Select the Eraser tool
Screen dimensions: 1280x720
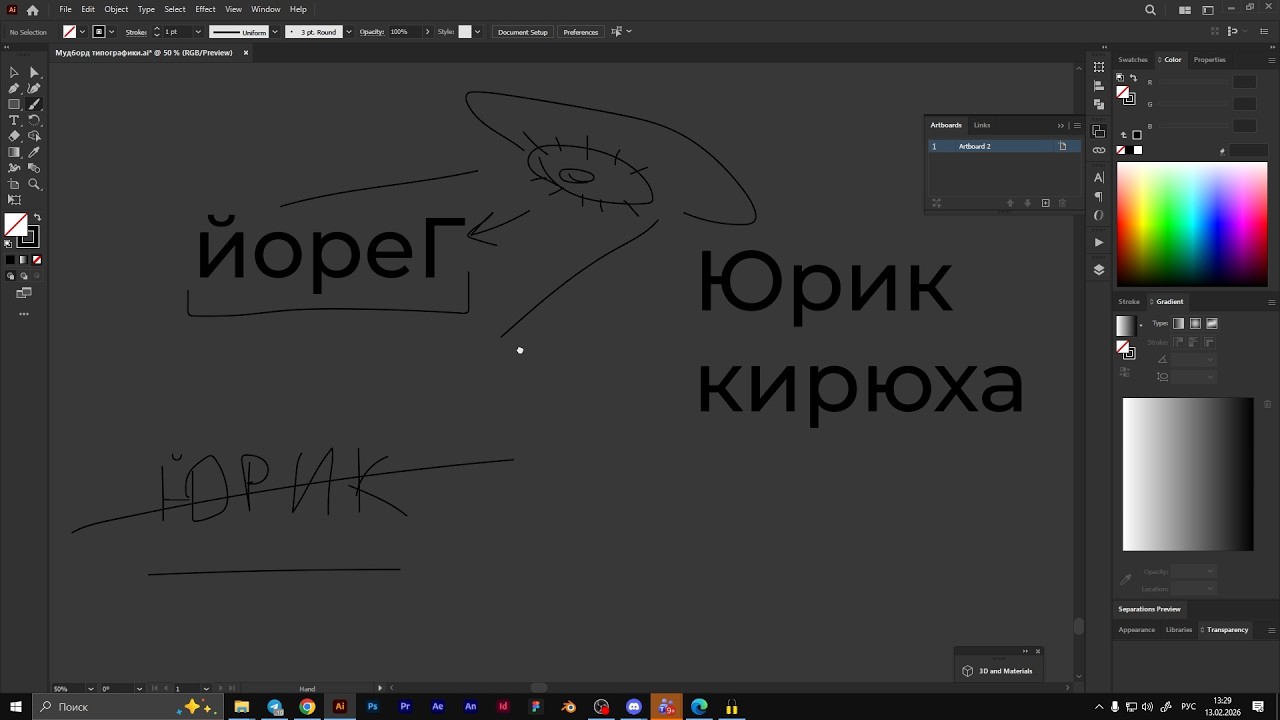click(14, 136)
